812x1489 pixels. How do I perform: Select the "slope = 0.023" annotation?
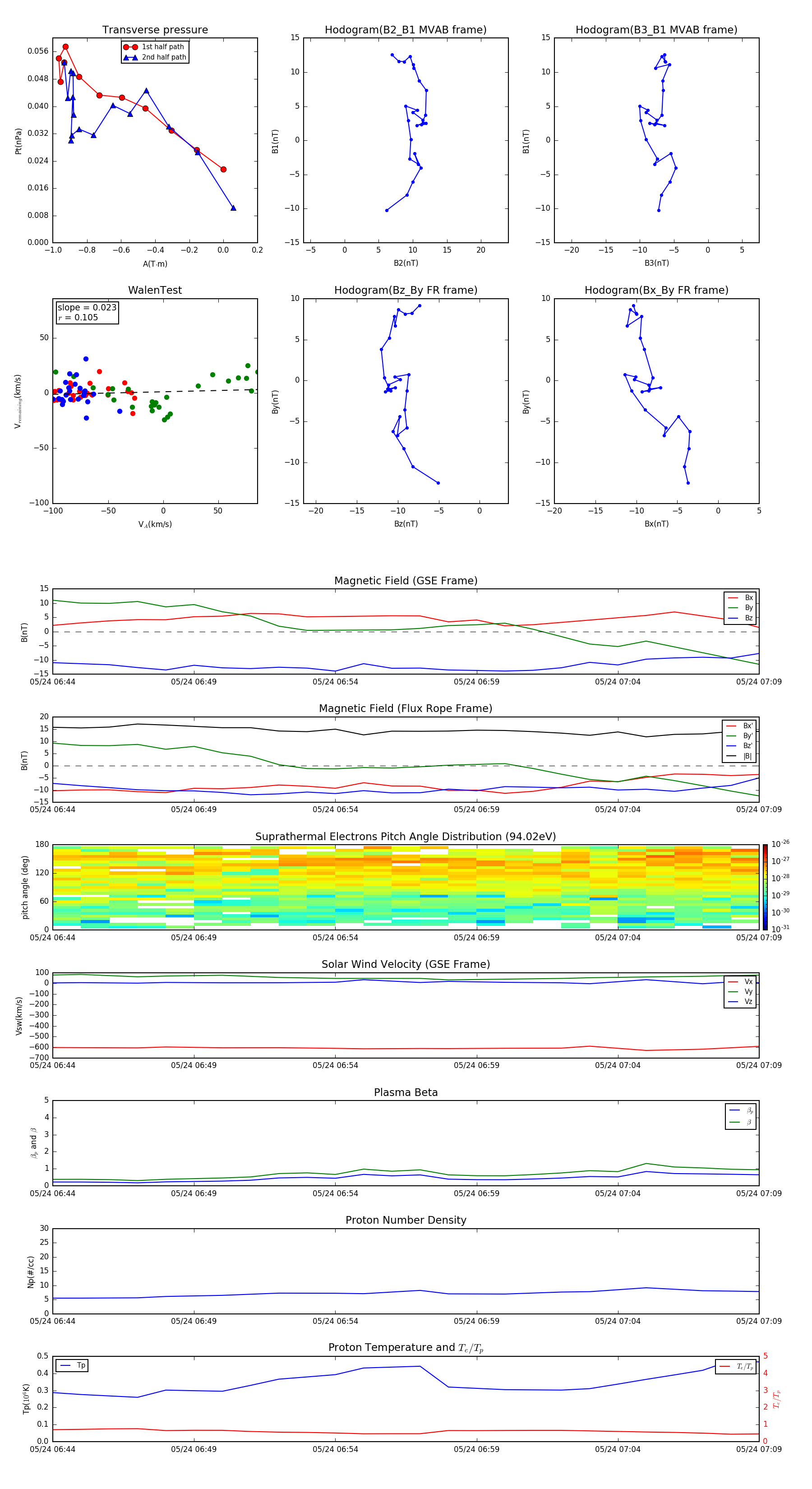(87, 308)
